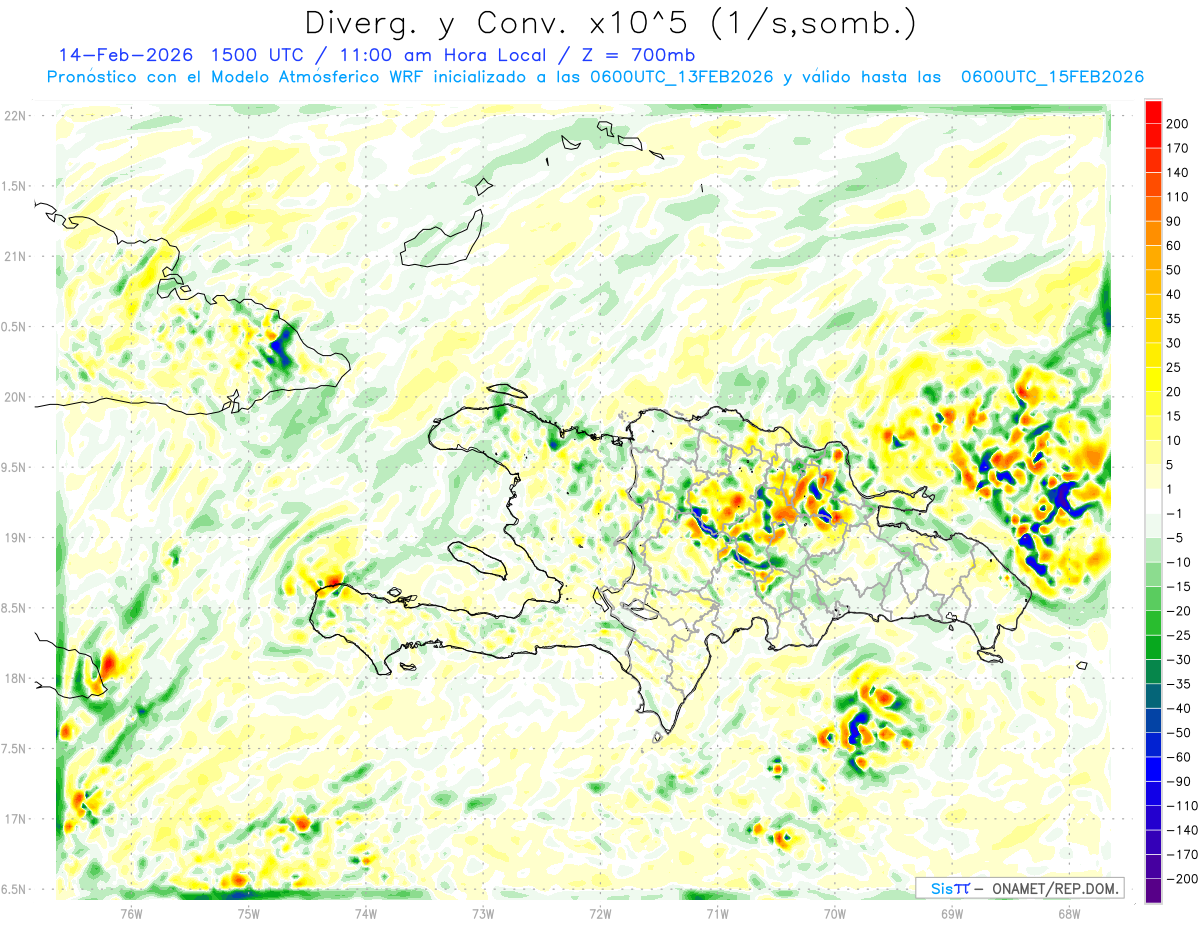Image resolution: width=1200 pixels, height=927 pixels.
Task: Click the "Sis" logo in credit box
Action: point(942,888)
